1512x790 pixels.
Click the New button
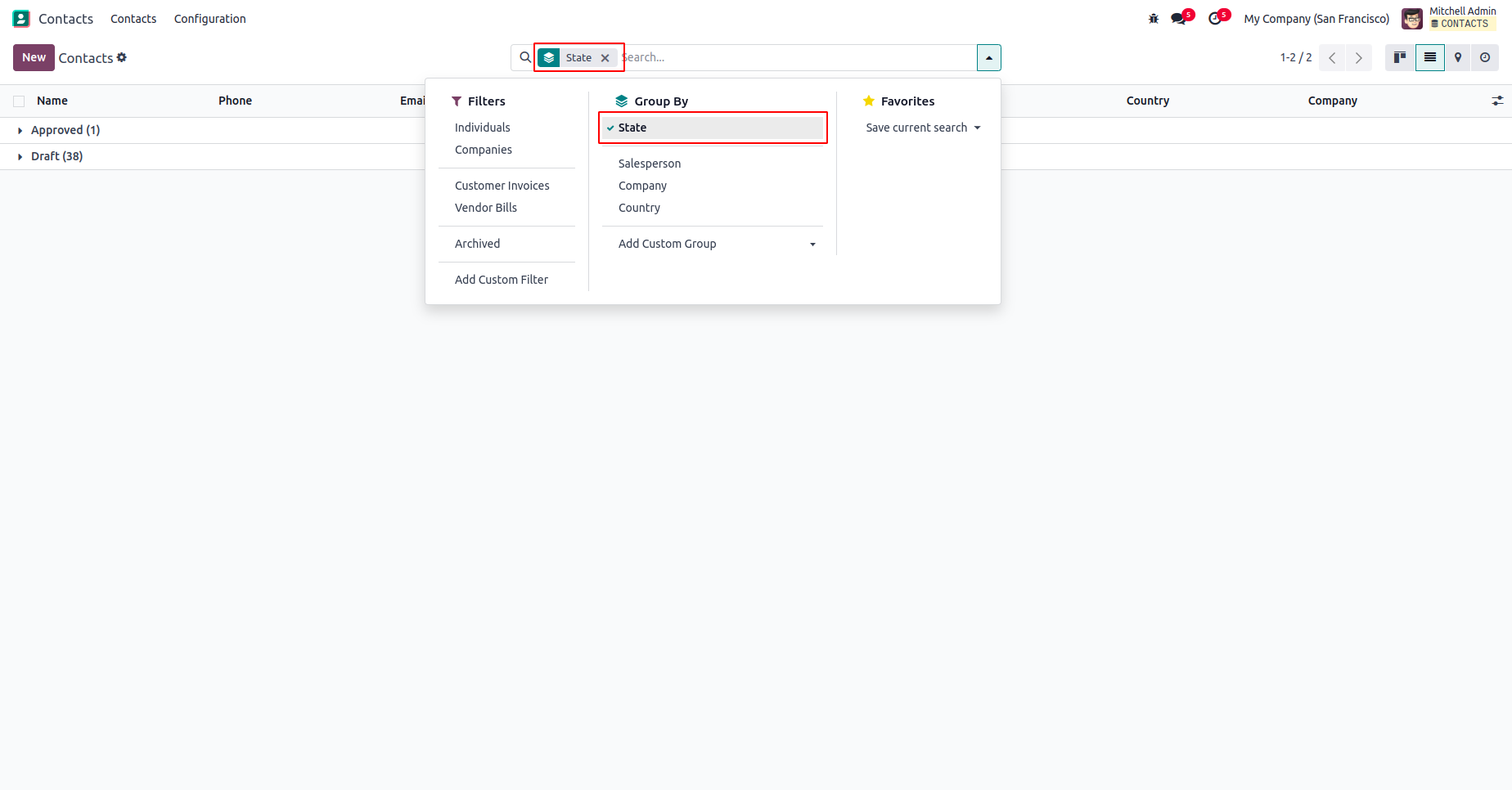[x=34, y=57]
